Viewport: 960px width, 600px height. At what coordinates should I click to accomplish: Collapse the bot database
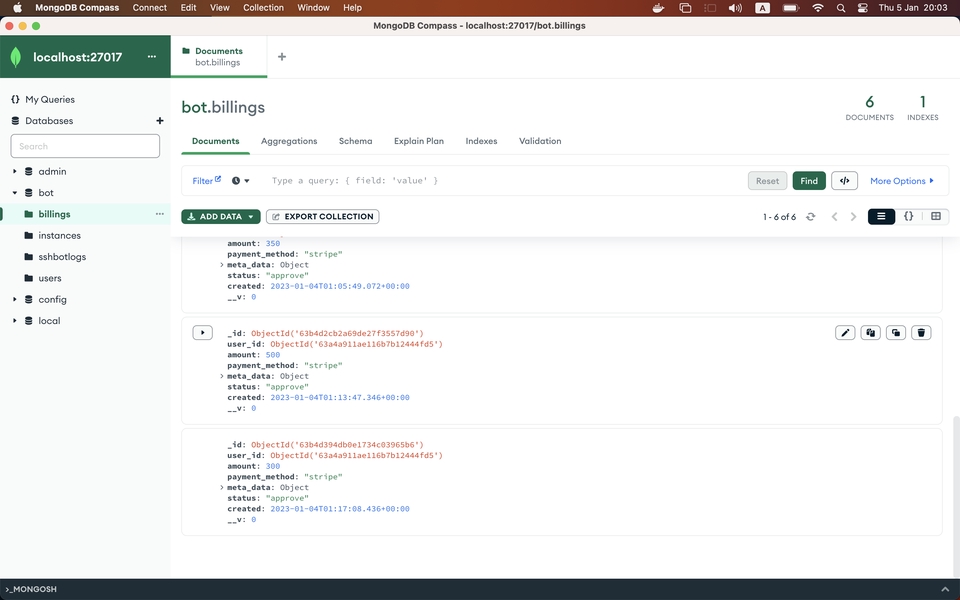pyautogui.click(x=15, y=193)
